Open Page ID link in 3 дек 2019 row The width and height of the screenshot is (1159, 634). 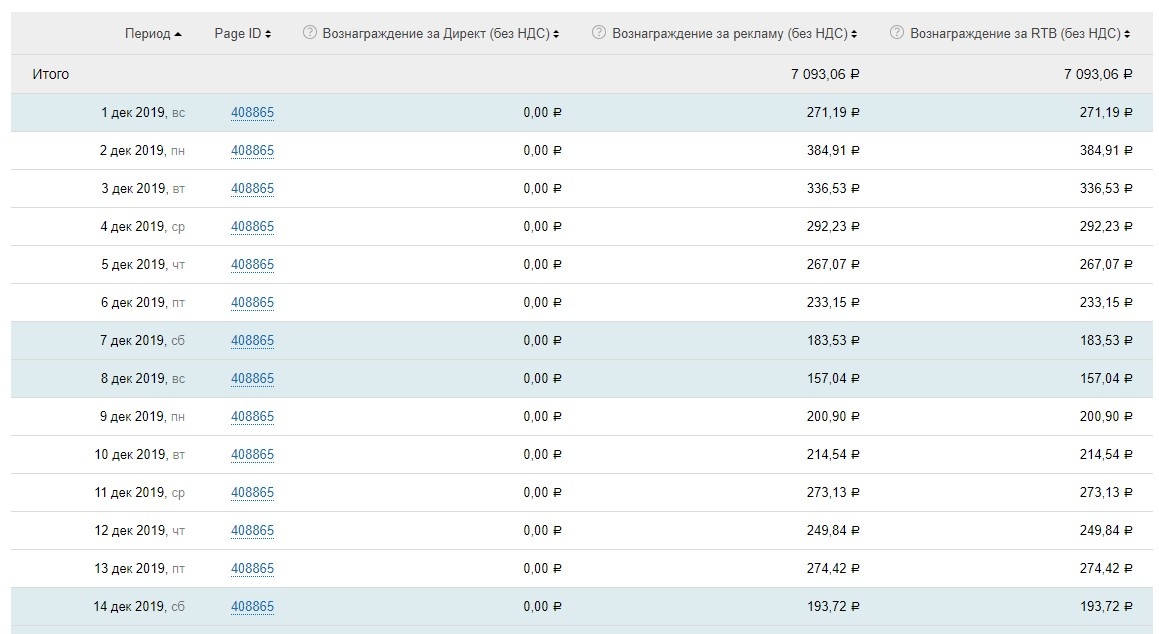252,189
